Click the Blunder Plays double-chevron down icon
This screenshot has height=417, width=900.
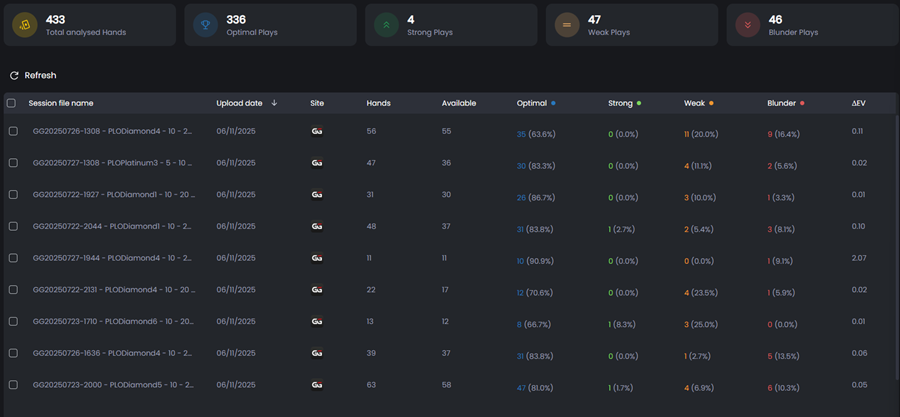[748, 25]
